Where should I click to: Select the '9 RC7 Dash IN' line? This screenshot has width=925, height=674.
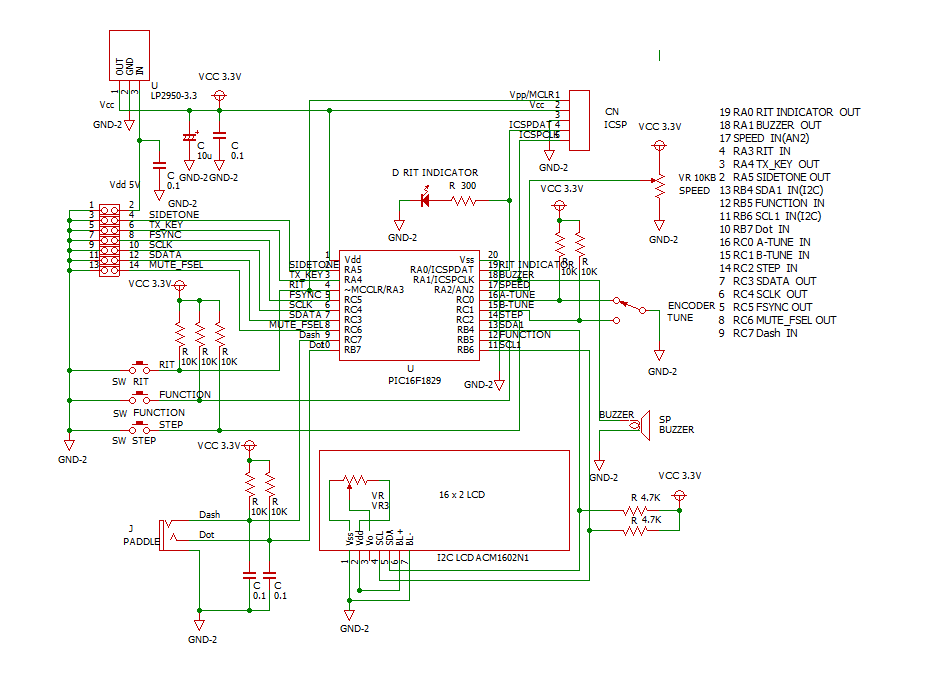coord(759,333)
